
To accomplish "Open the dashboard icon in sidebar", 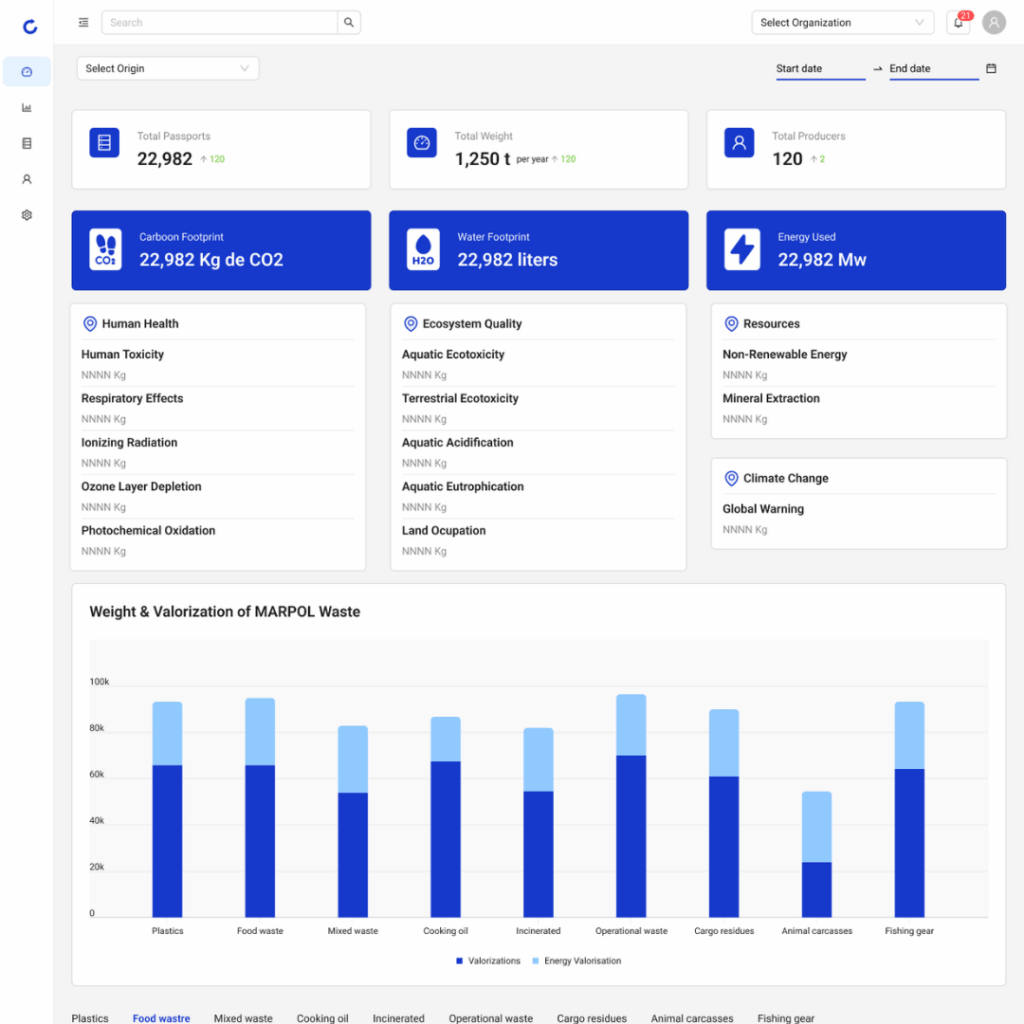I will [27, 72].
